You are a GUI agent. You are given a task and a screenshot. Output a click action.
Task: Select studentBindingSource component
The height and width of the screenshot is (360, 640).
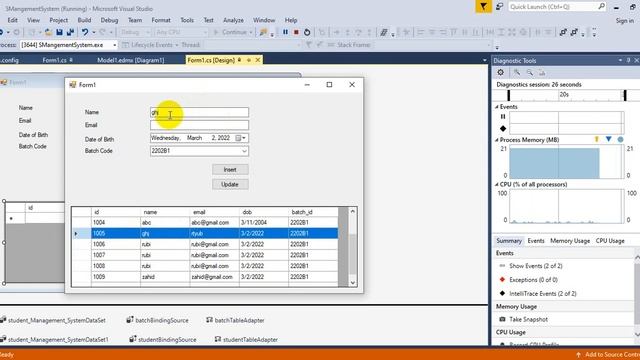click(163, 339)
